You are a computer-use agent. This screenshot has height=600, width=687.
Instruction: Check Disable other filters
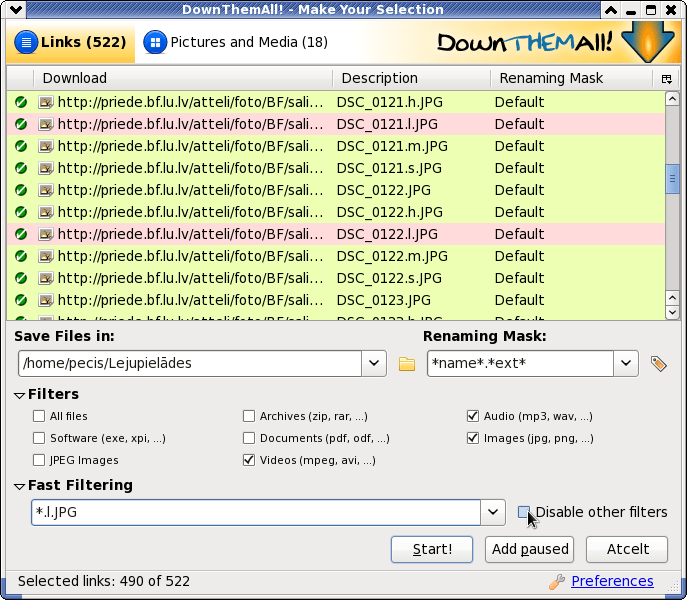524,512
